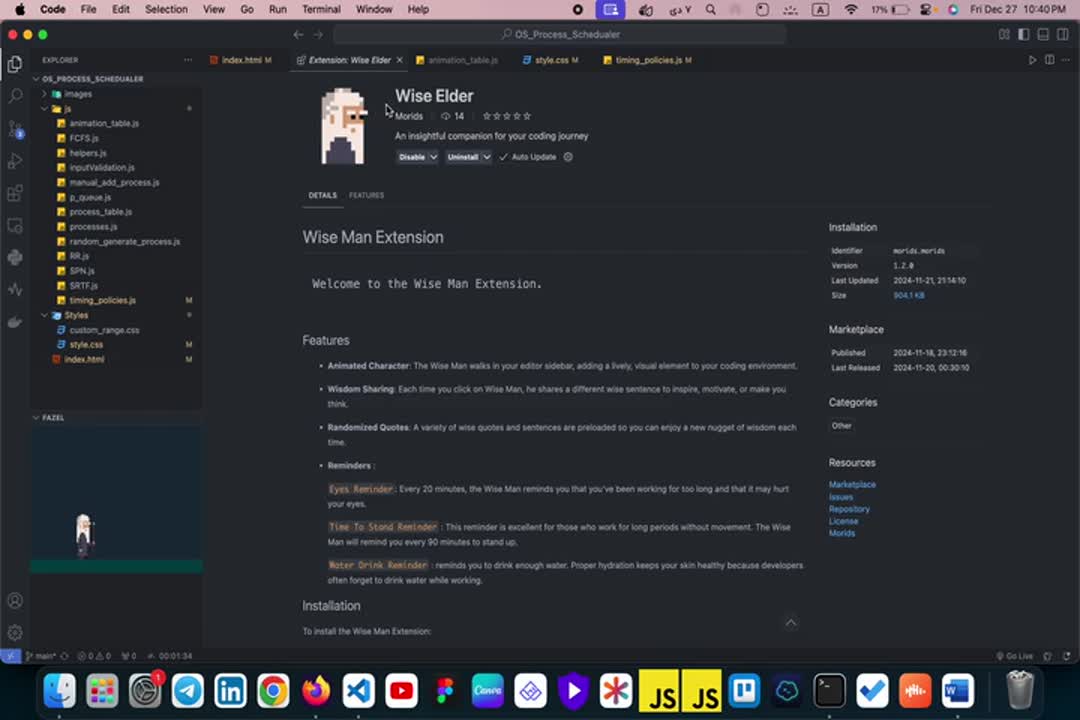Open the Marketplace resource link
1080x720 pixels.
852,484
